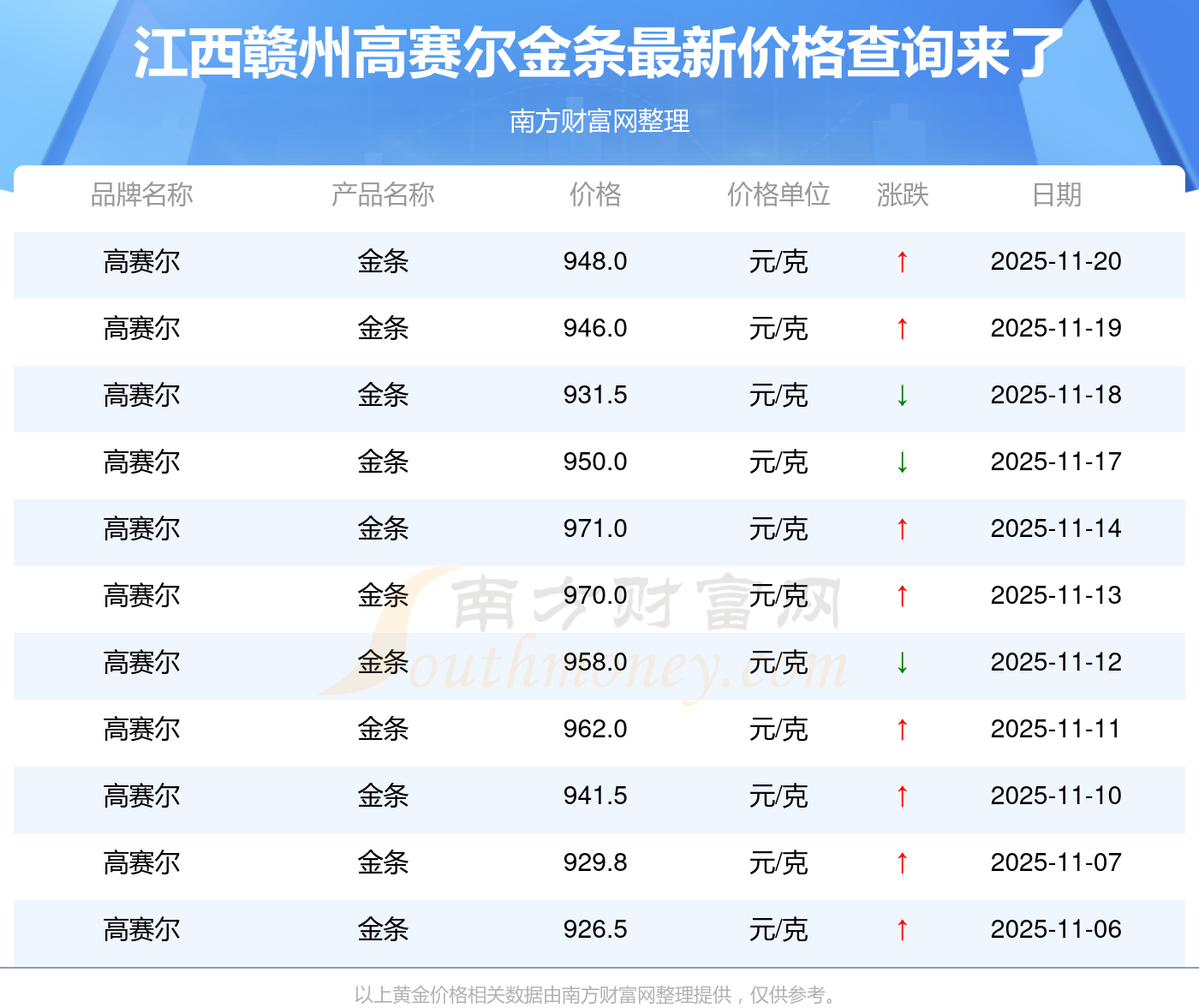The height and width of the screenshot is (1008, 1199).
Task: Select the price 929.8
Action: coord(595,862)
